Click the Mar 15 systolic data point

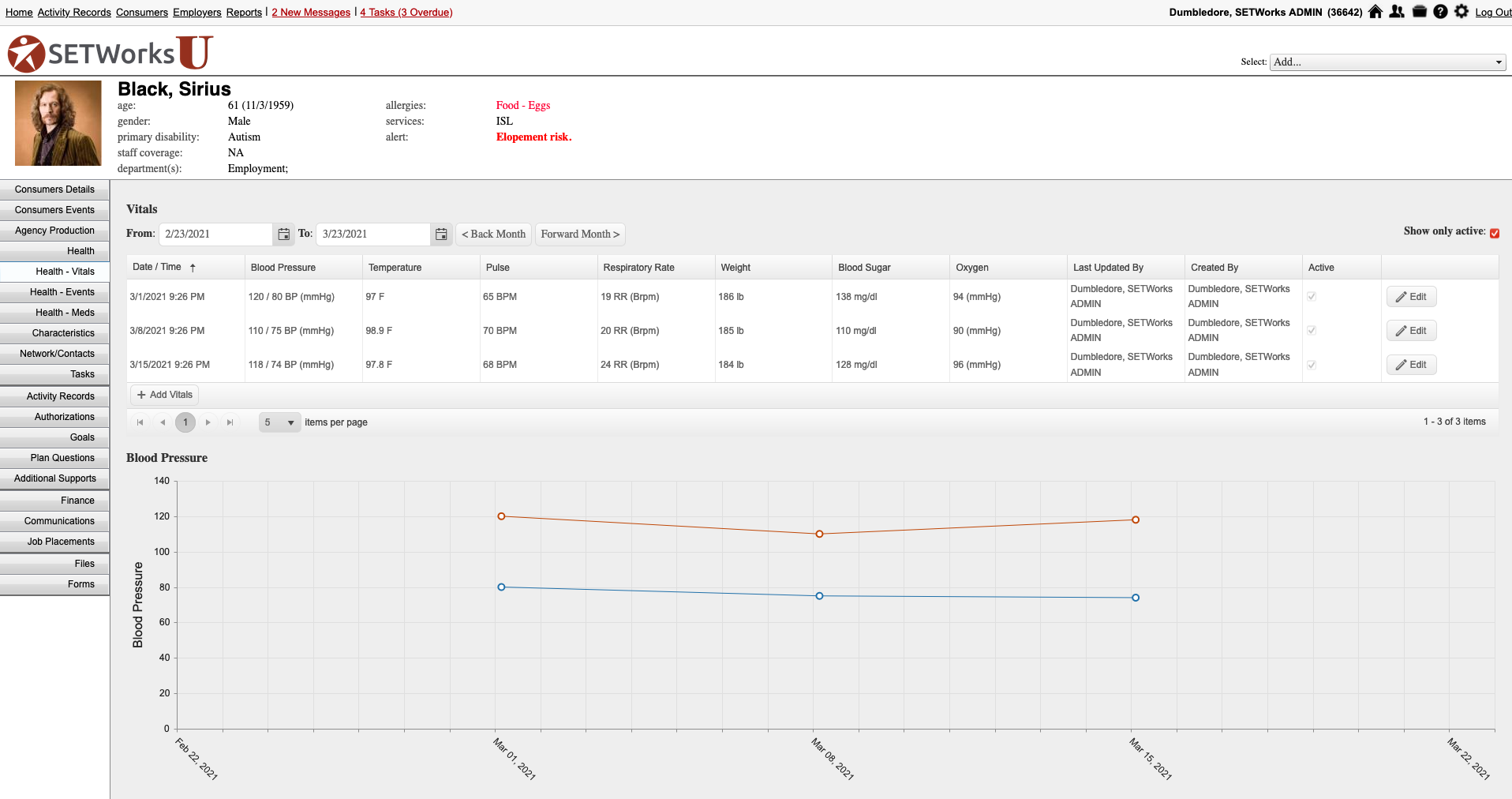1136,520
